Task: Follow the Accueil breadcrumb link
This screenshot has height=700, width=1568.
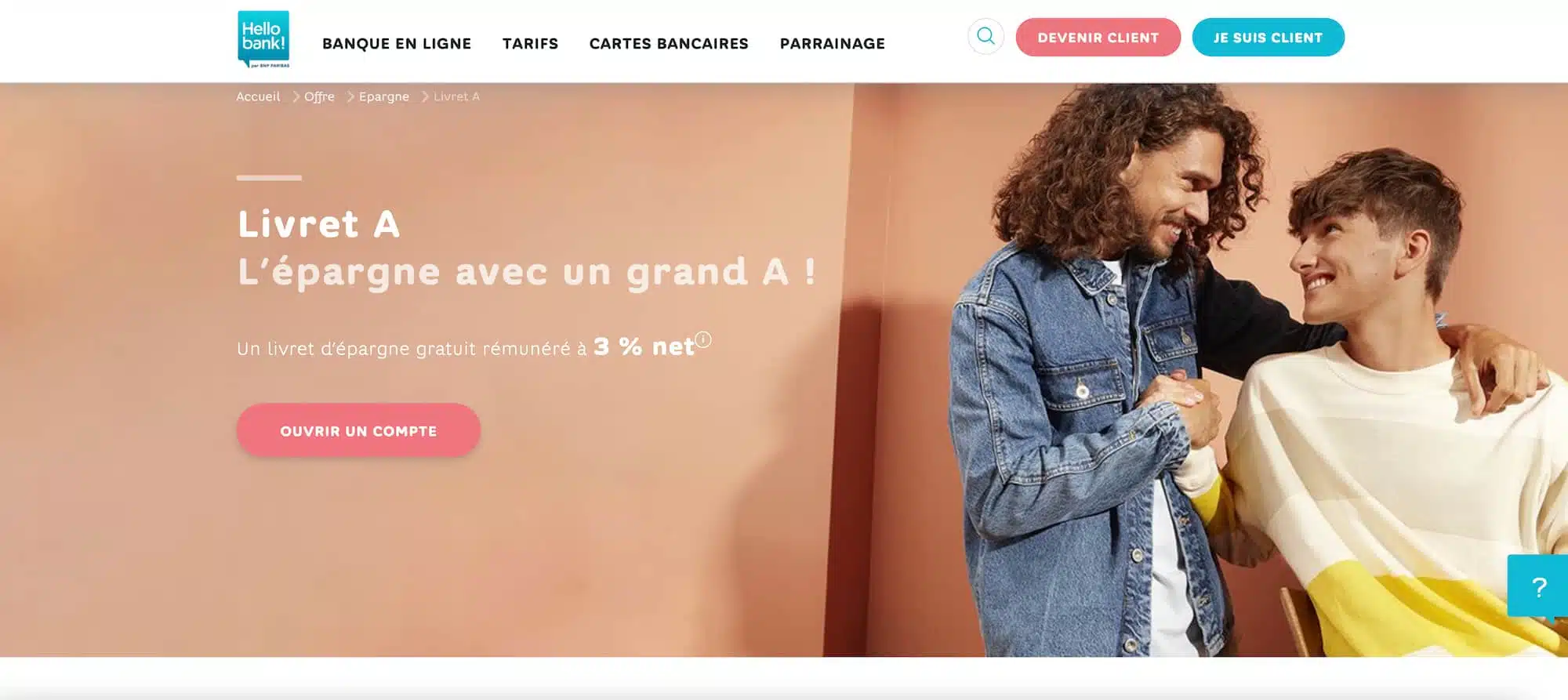Action: coord(258,96)
